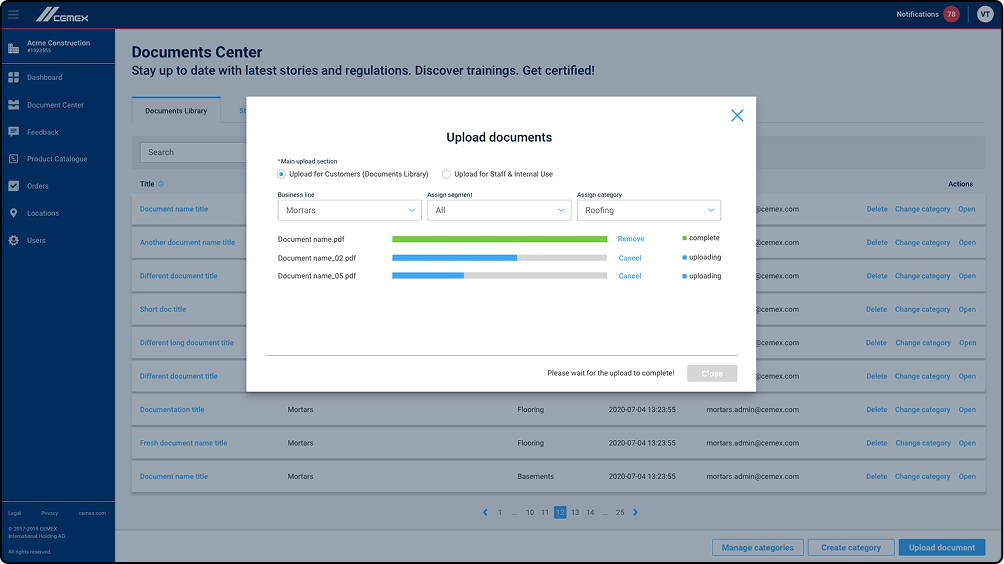Image resolution: width=1004 pixels, height=564 pixels.
Task: Click the Dashboard grid icon in sidebar
Action: (x=13, y=77)
